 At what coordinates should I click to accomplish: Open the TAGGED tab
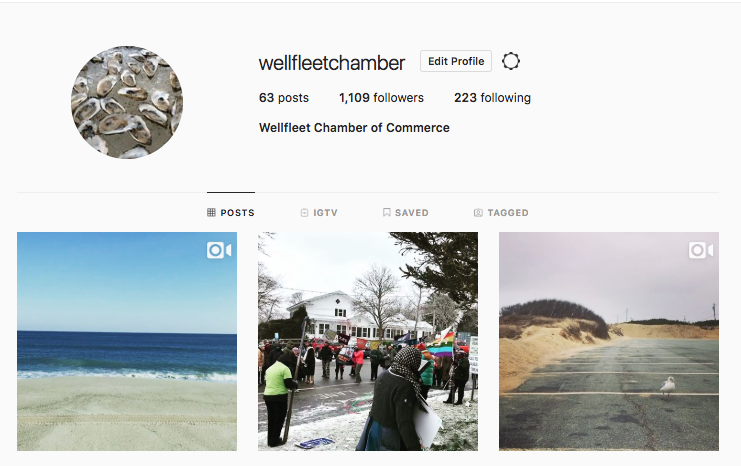pyautogui.click(x=501, y=213)
